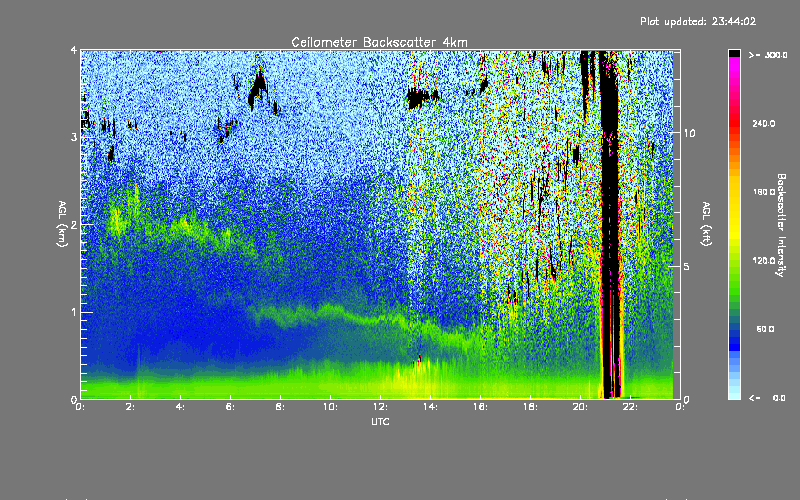Click the '0' tick on the AGL (kft) axis
This screenshot has width=800, height=500.
click(687, 399)
